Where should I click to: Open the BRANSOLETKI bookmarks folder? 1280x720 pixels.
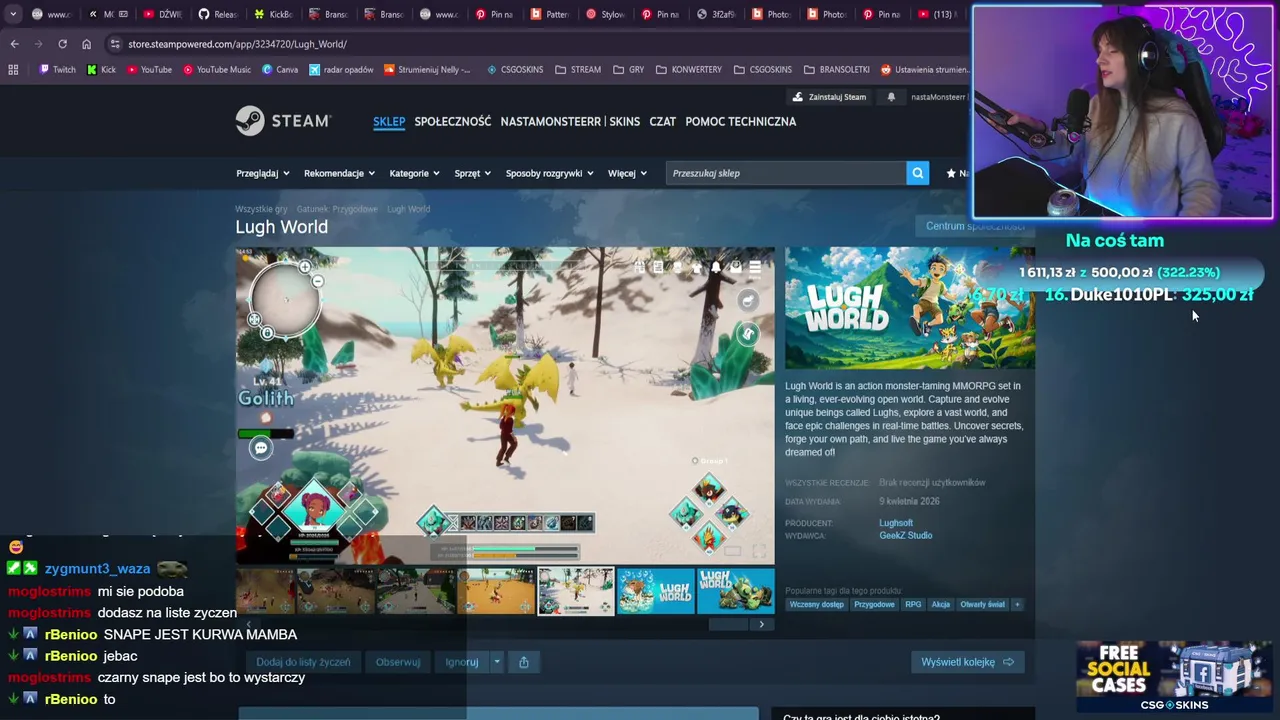(836, 70)
